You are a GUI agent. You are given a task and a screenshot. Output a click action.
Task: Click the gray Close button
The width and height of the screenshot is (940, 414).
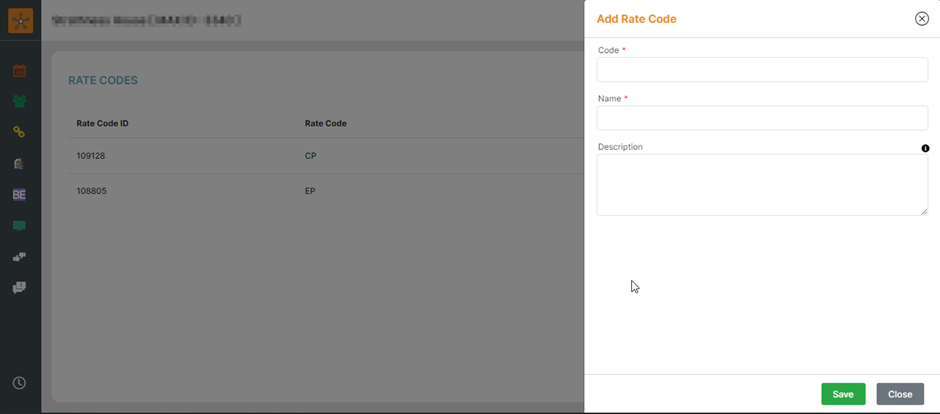(x=899, y=394)
